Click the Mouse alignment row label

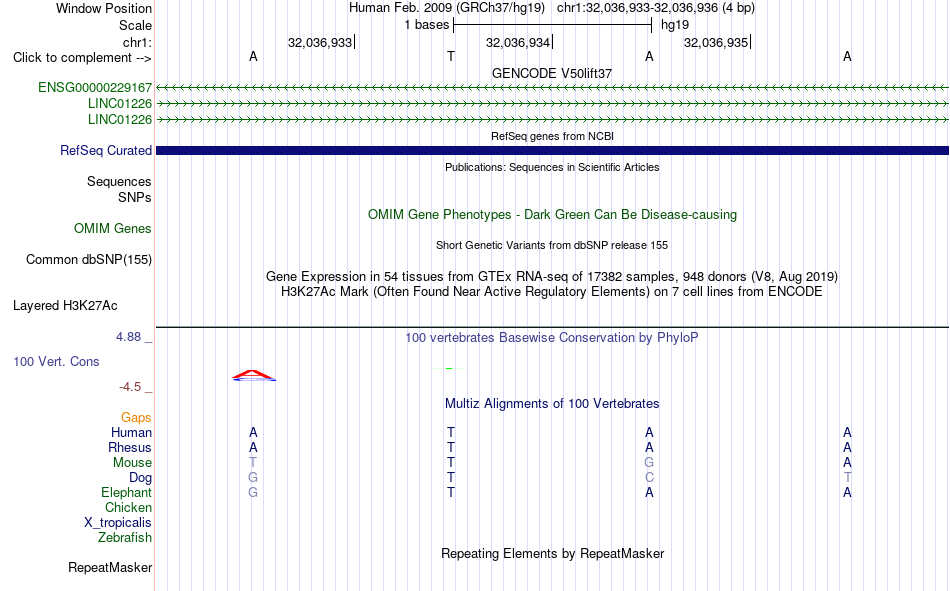click(x=132, y=462)
